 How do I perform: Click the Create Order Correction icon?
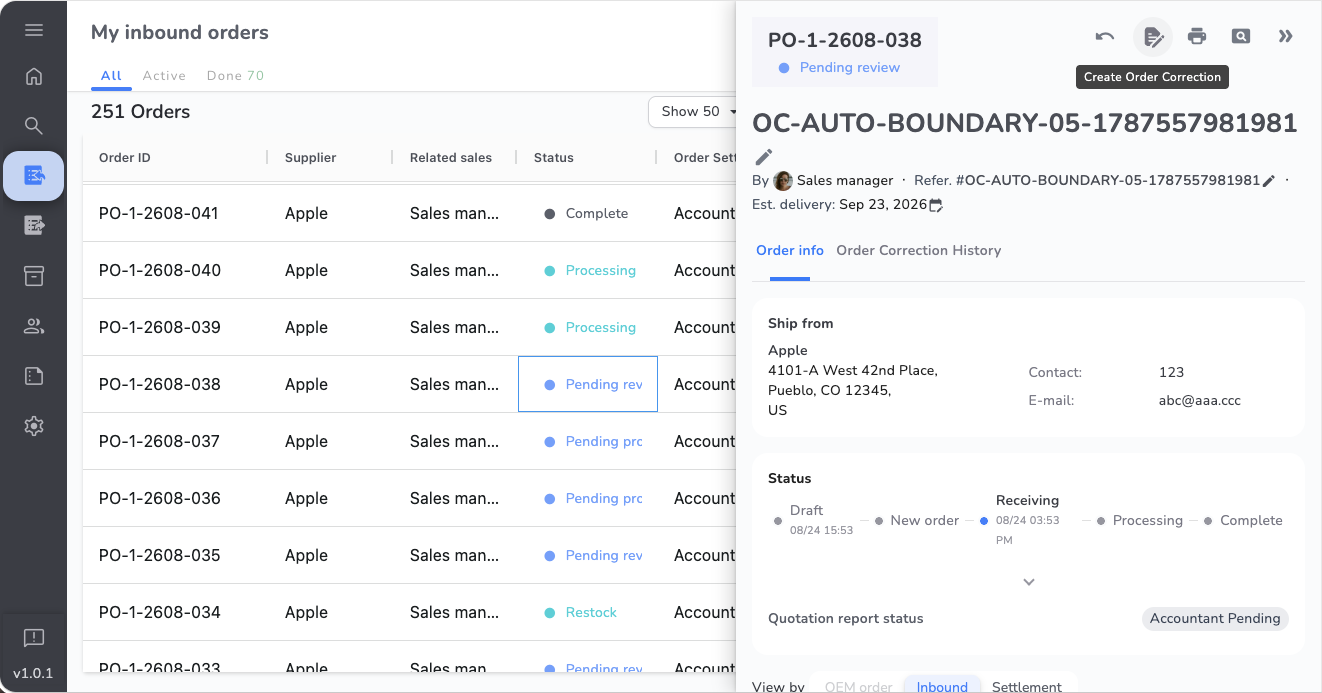pos(1153,37)
